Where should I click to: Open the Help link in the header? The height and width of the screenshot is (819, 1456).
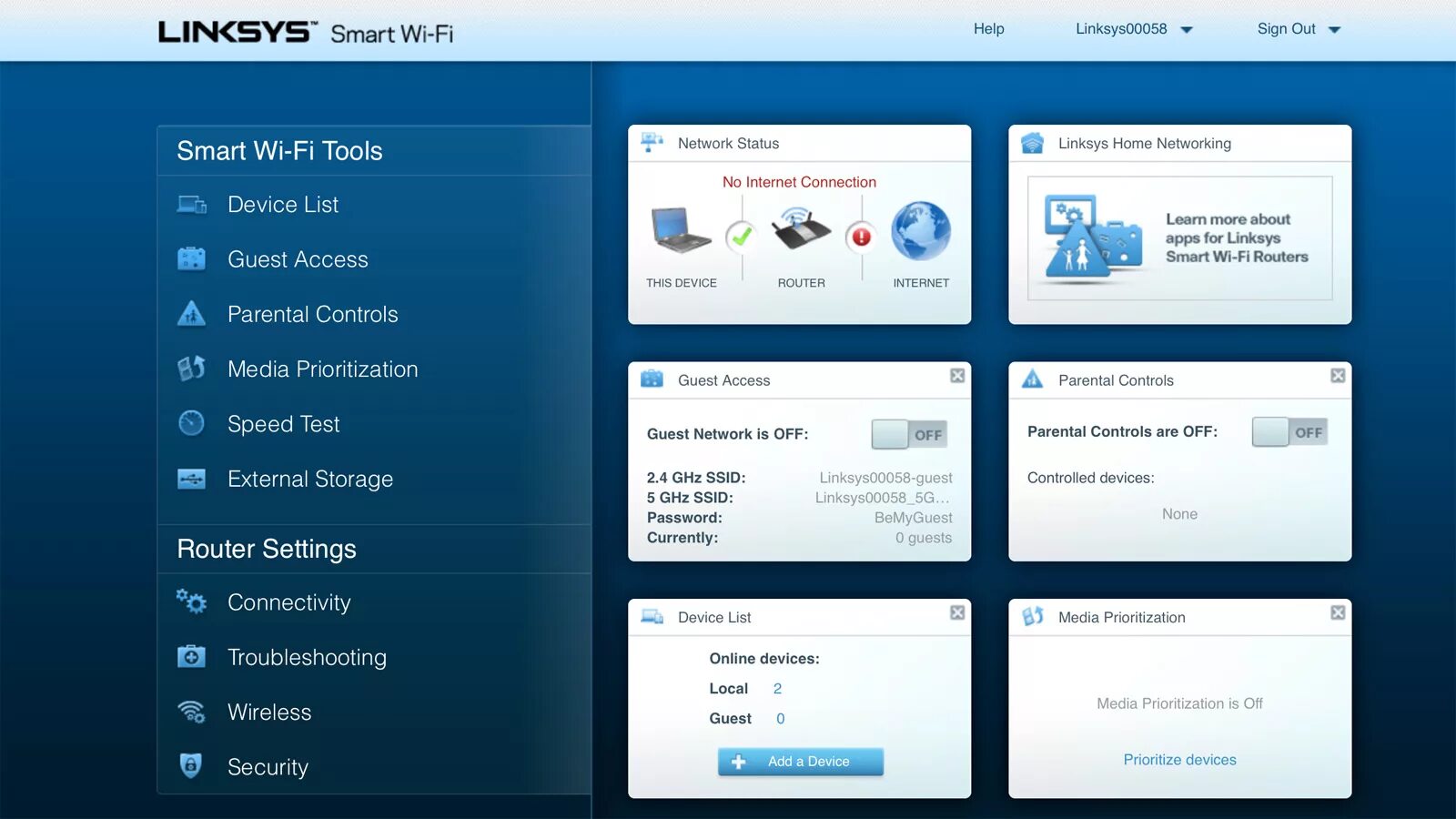tap(989, 29)
